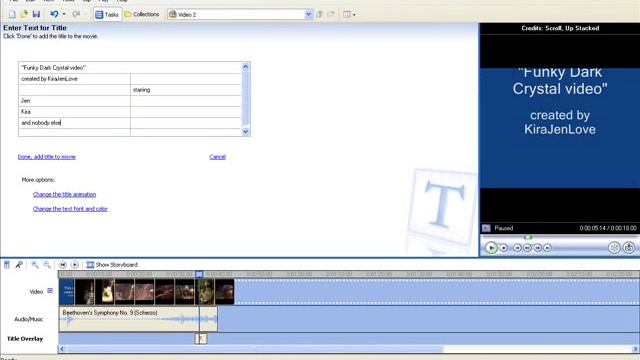
Task: Undo the last action
Action: (53, 14)
